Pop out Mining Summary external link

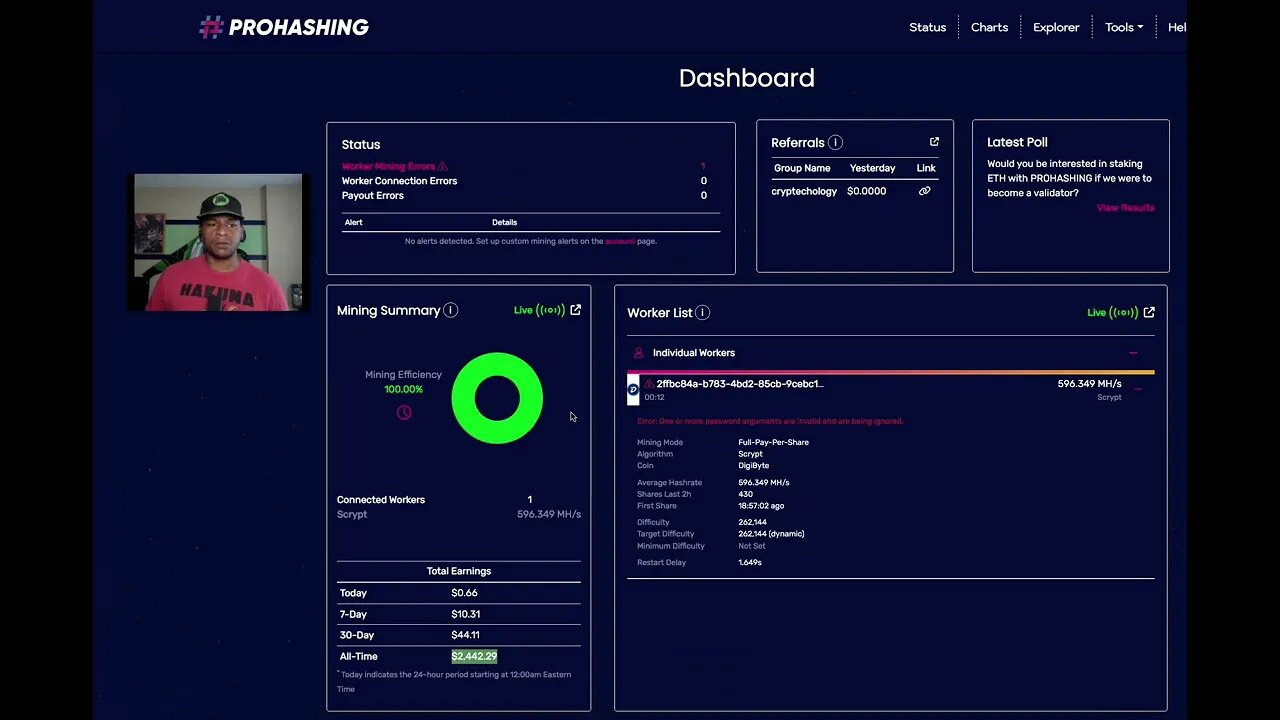point(575,310)
